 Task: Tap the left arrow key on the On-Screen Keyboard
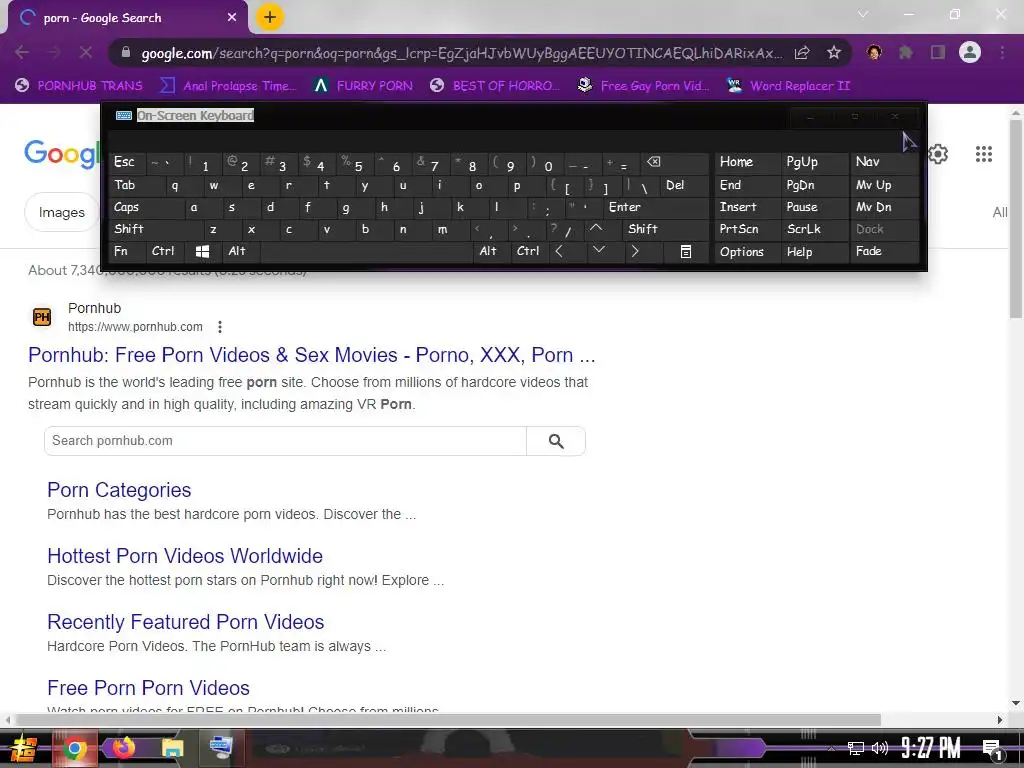point(559,251)
